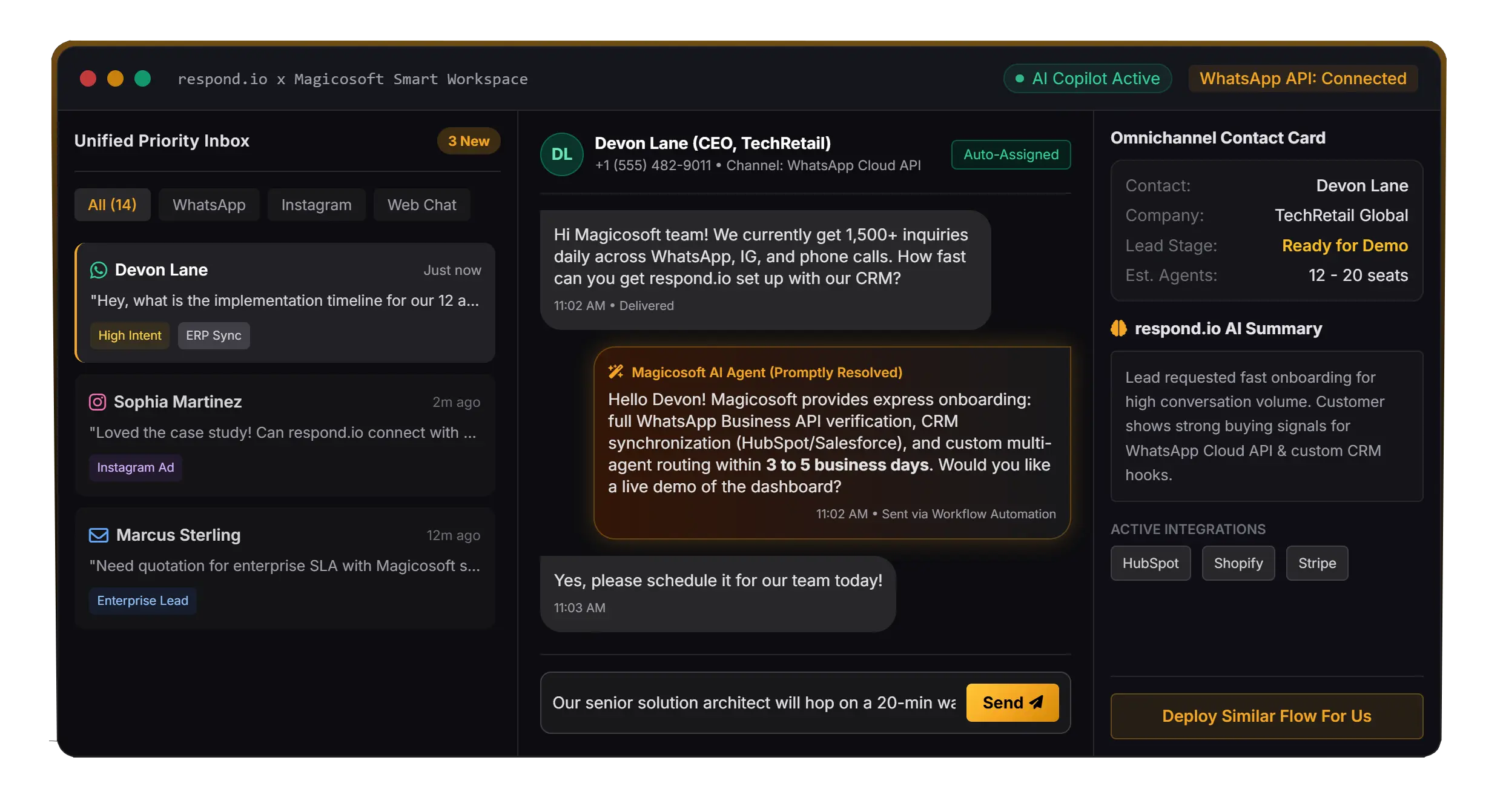Click Deploy Similar Flow For Us button
Image resolution: width=1503 pixels, height=812 pixels.
click(1266, 716)
